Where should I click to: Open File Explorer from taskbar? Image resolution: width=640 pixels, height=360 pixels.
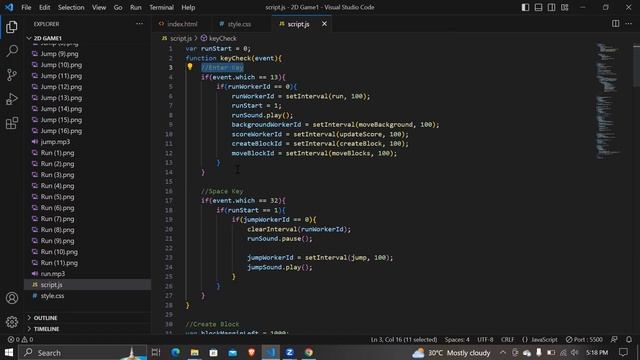(194, 352)
